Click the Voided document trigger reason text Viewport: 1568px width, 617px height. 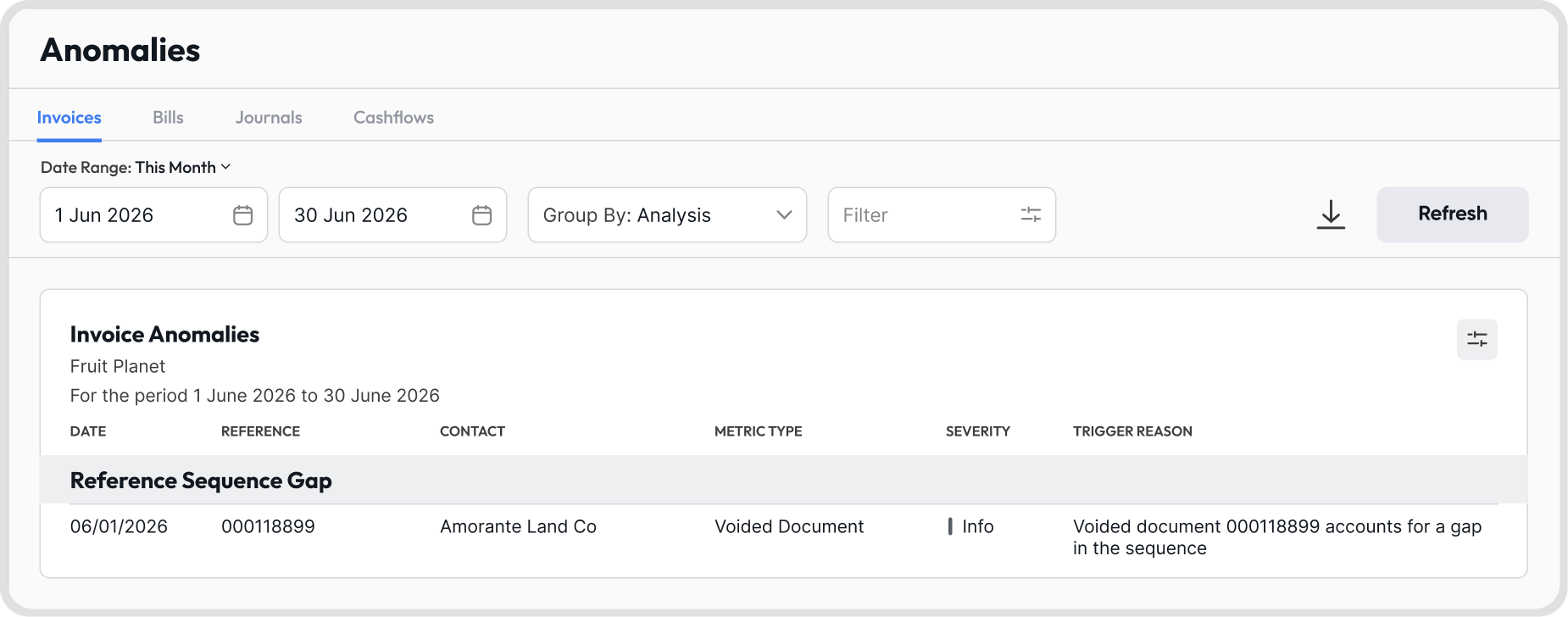(x=1277, y=537)
